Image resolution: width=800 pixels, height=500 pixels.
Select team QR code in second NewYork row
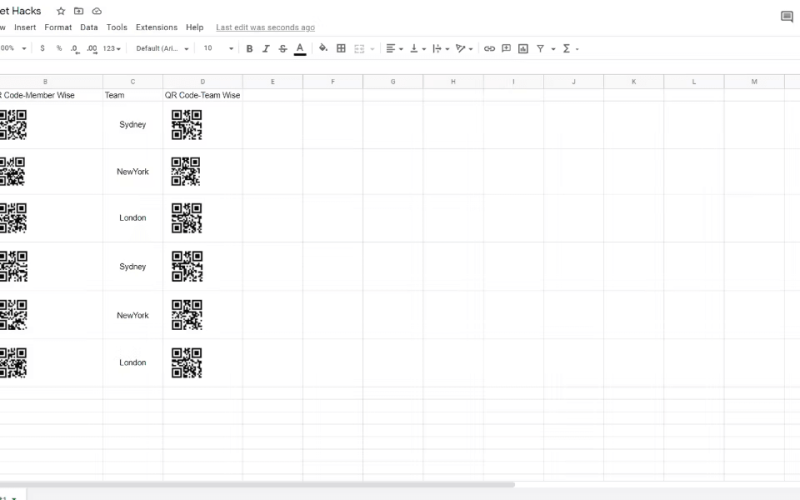pos(187,315)
